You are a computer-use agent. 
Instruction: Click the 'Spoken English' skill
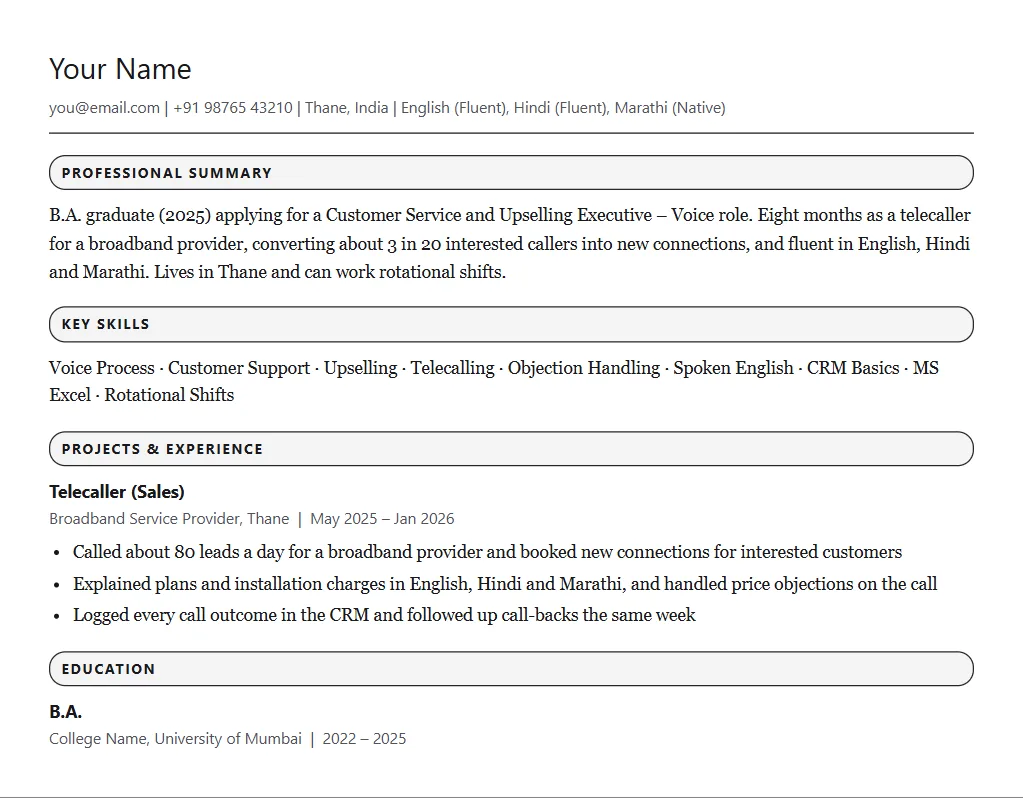pyautogui.click(x=733, y=368)
